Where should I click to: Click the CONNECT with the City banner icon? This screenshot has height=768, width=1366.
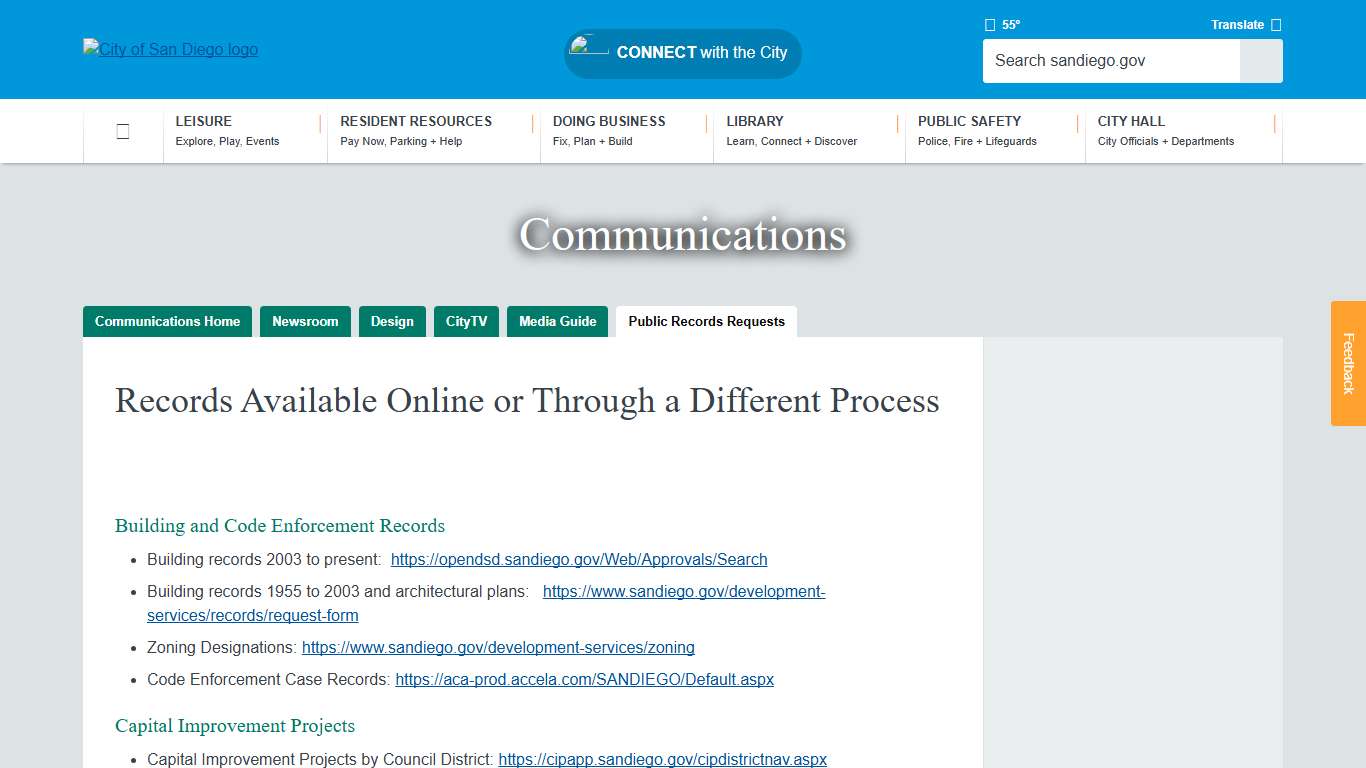[x=589, y=47]
